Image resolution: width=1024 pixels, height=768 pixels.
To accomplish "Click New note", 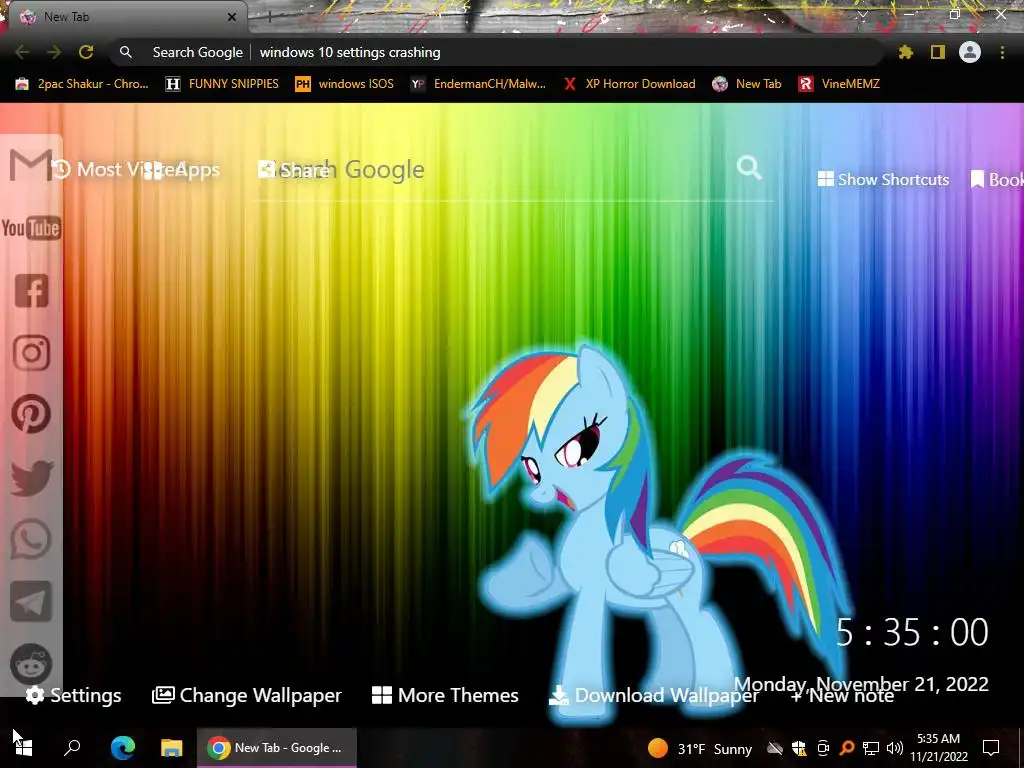I will coord(842,696).
